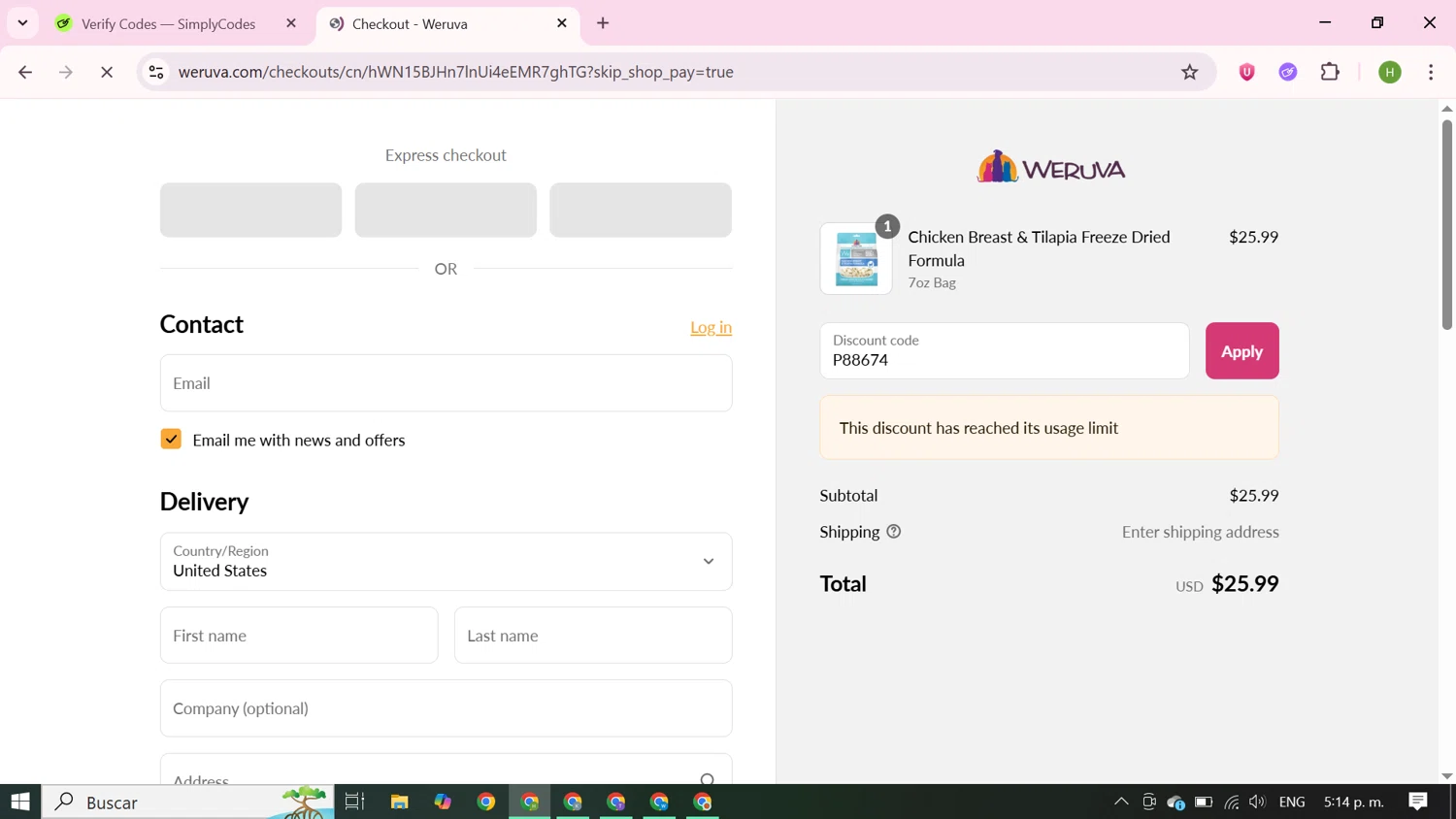1456x819 pixels.
Task: Click the usage limit error message
Action: coord(1049,428)
